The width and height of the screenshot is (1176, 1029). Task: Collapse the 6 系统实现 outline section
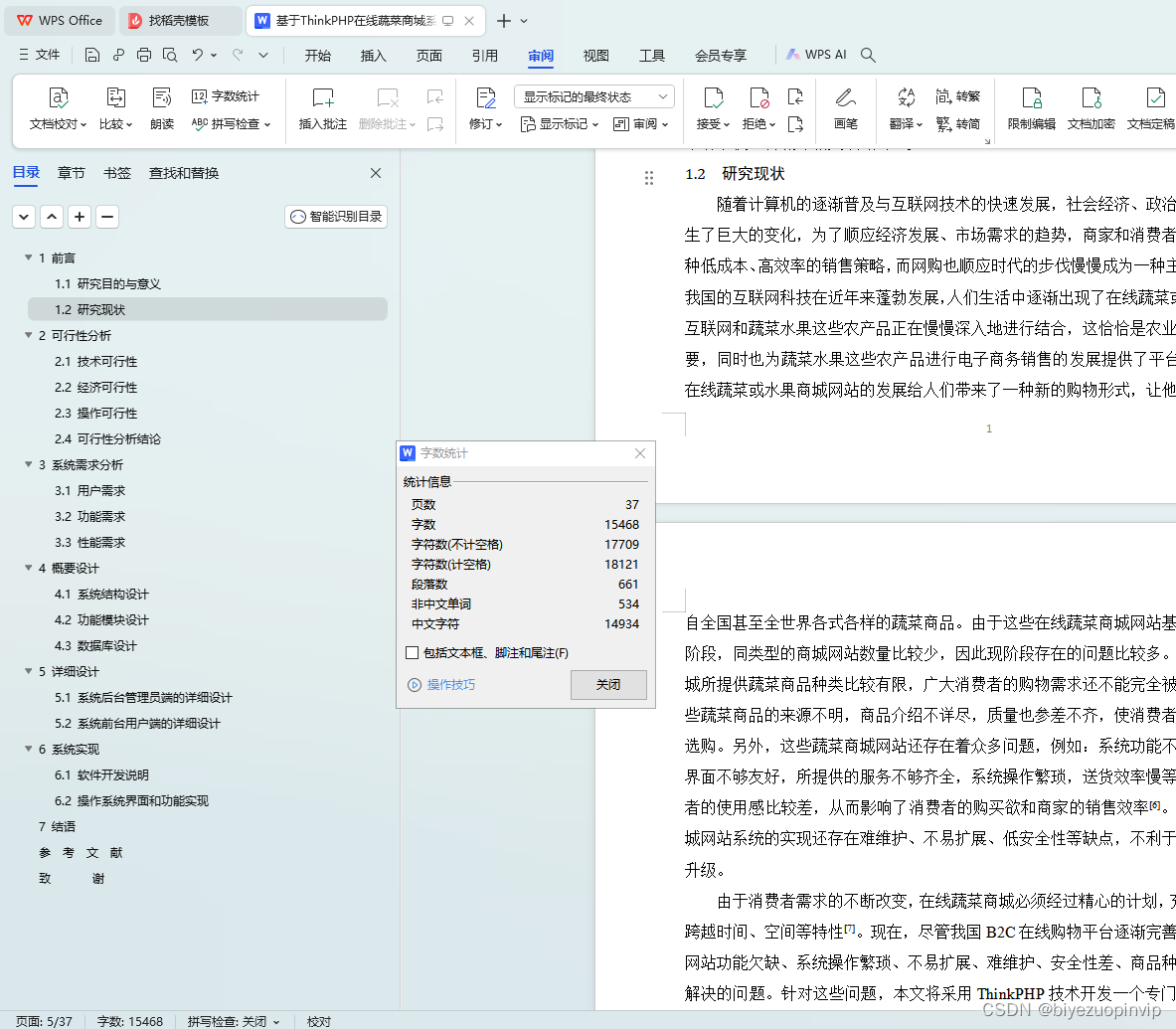29,749
